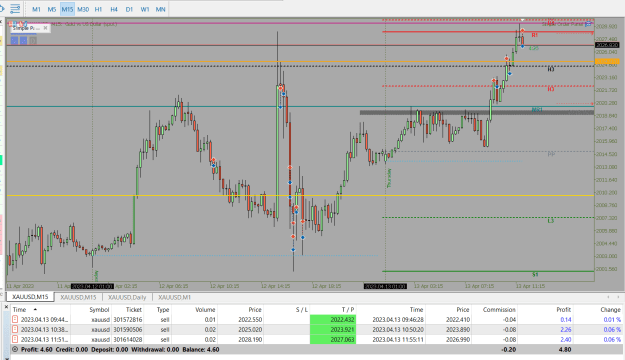Click deal icon for ticket 301590506
Viewport: 625px width, 360px height.
(x=15, y=329)
